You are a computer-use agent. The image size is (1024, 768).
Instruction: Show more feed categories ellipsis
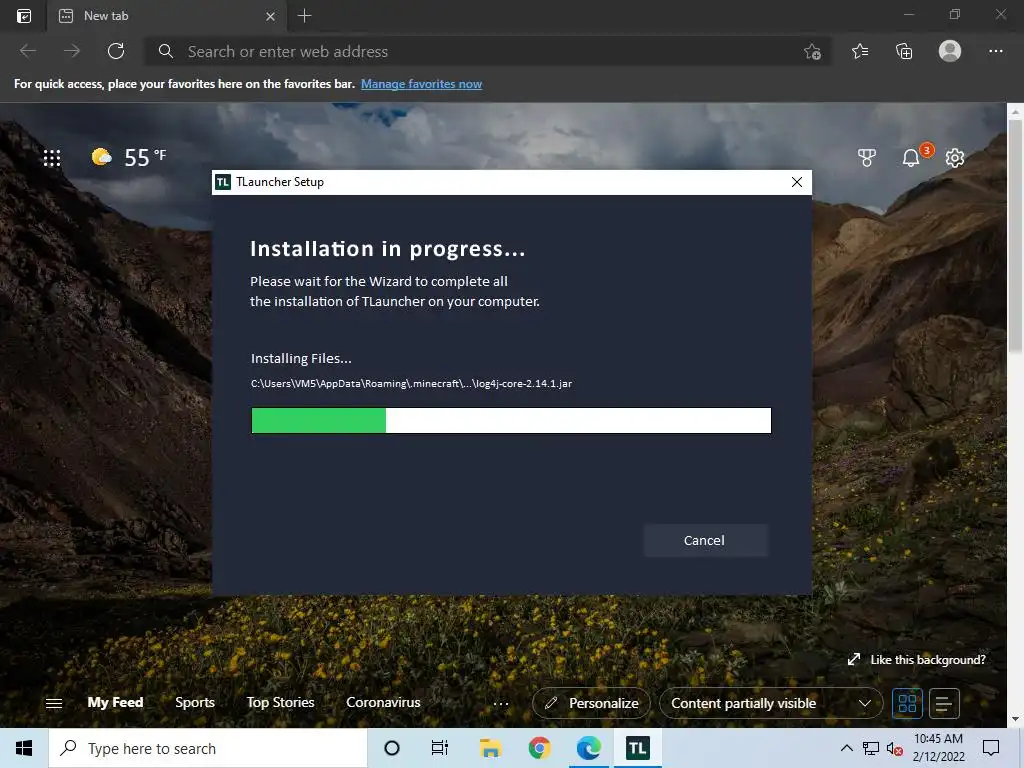point(501,704)
